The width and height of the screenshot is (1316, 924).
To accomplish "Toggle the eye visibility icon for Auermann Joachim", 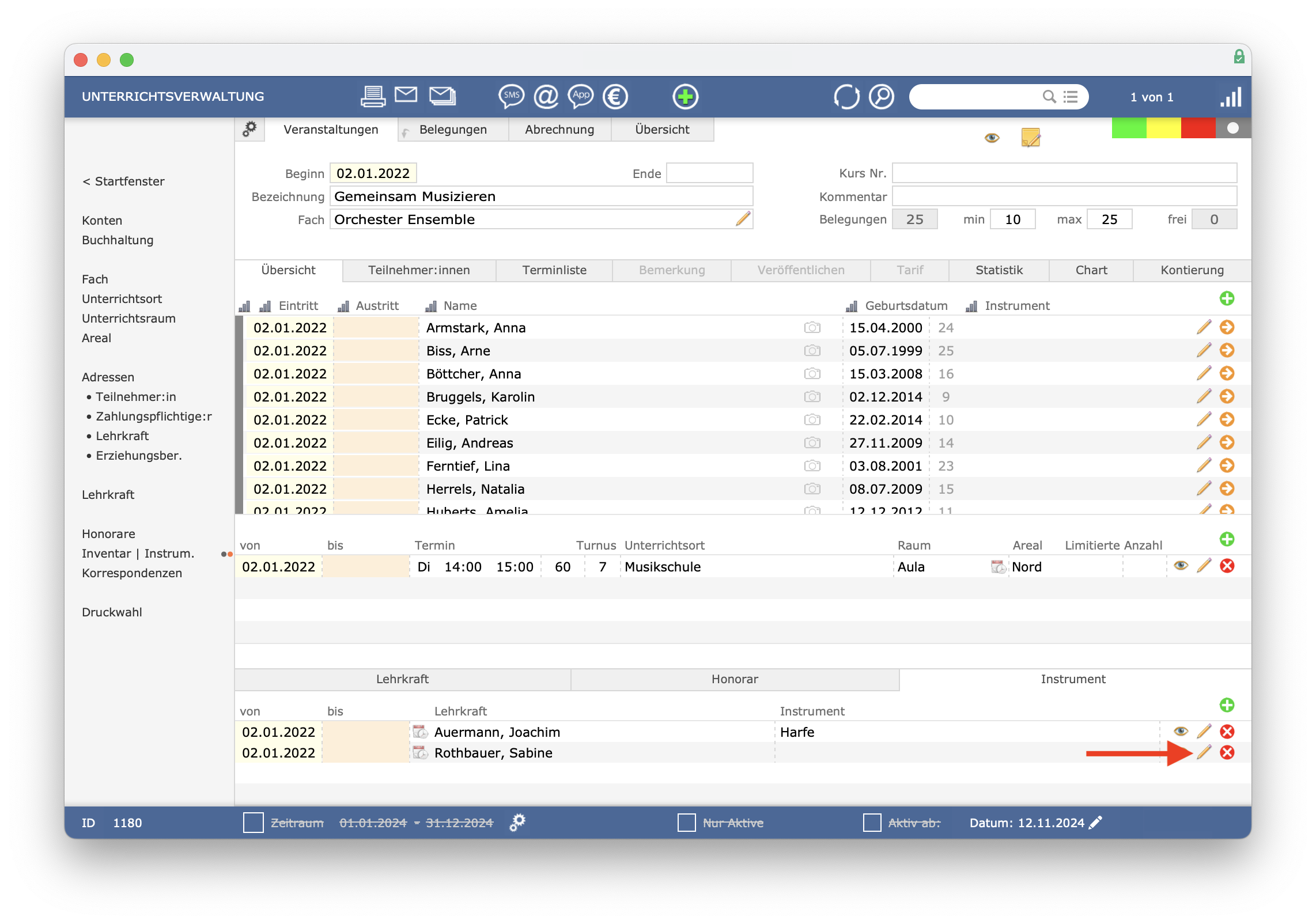I will click(x=1180, y=732).
